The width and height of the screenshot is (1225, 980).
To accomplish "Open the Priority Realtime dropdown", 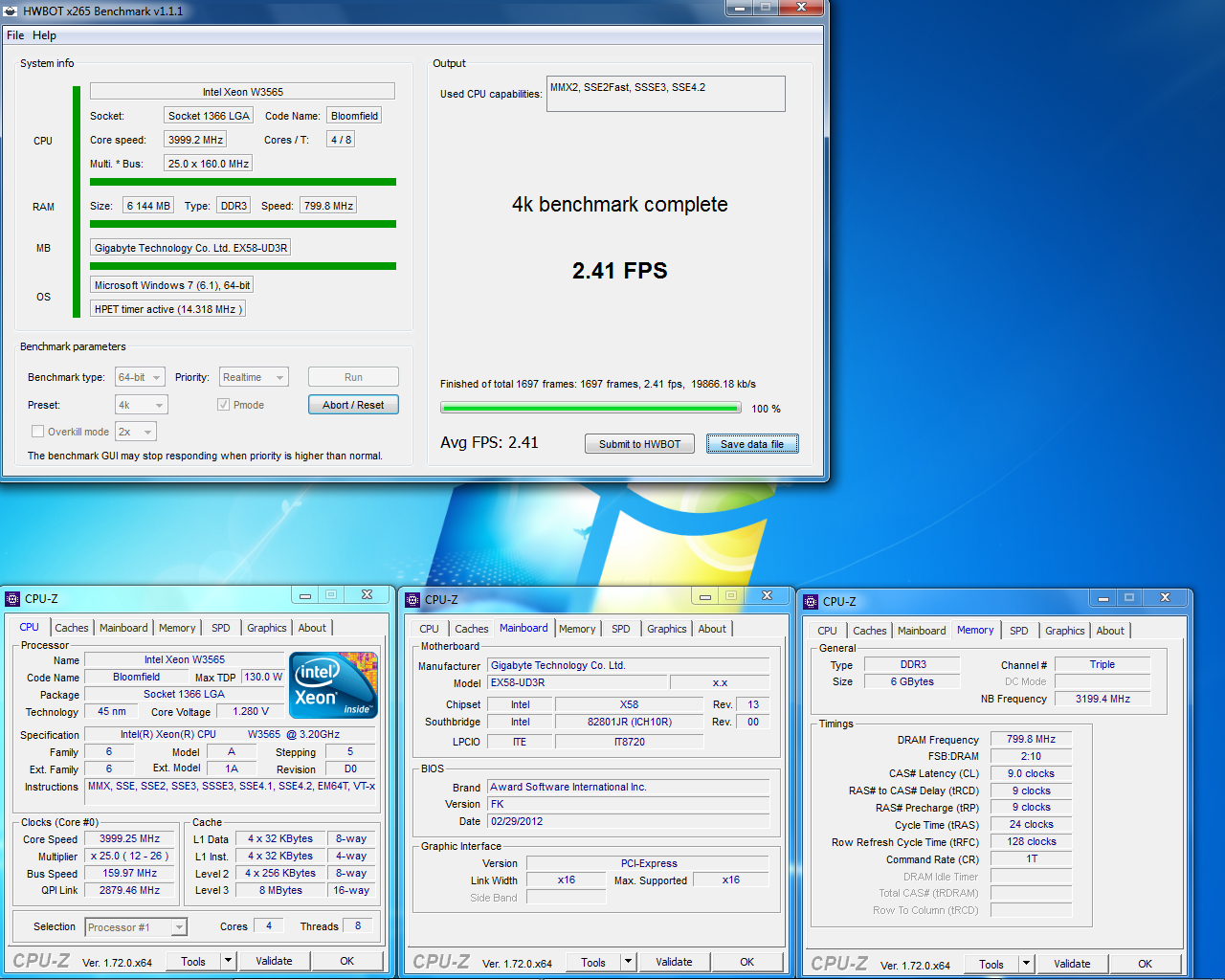I will click(x=254, y=377).
